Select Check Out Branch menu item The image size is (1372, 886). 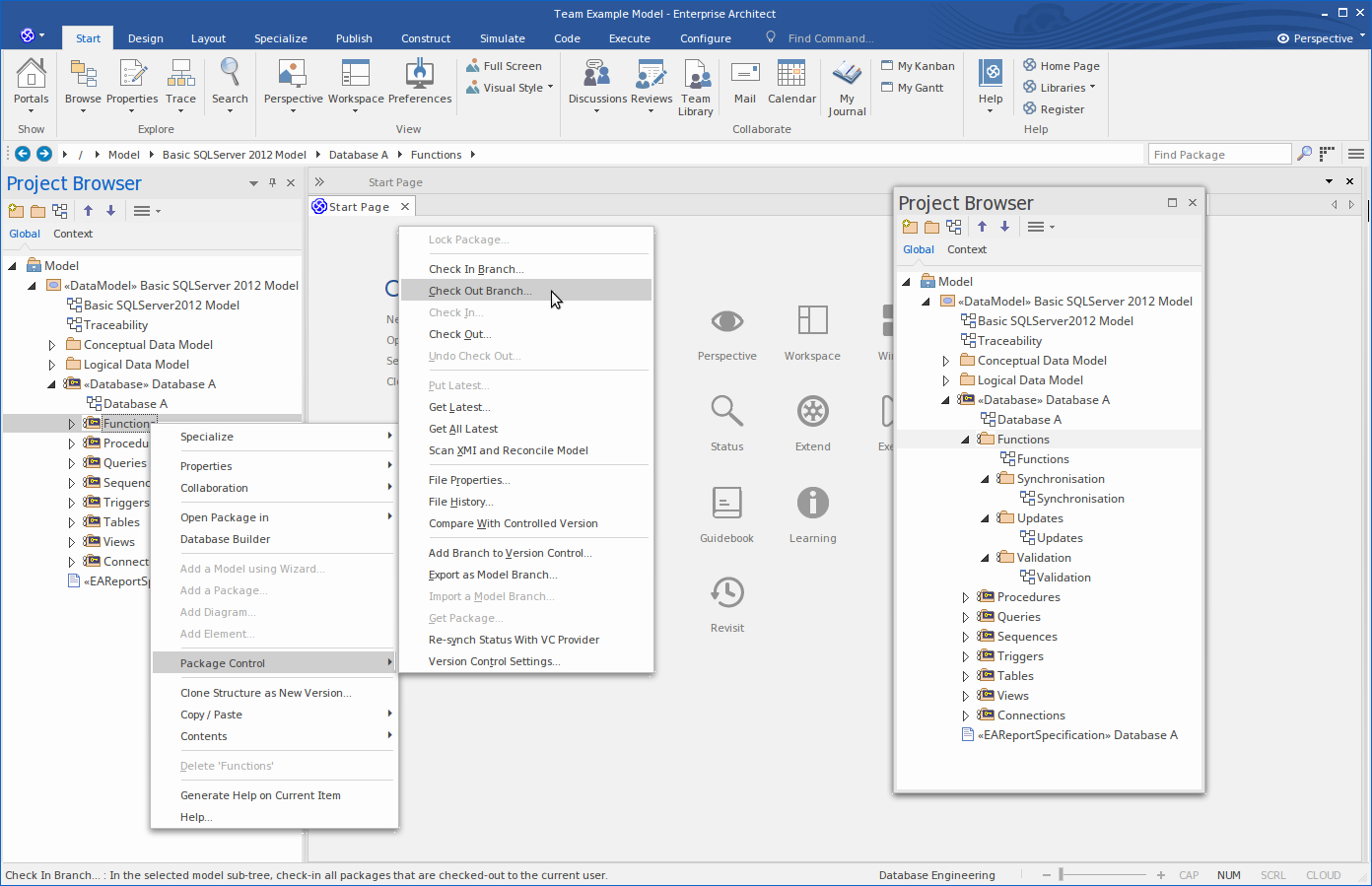(480, 291)
